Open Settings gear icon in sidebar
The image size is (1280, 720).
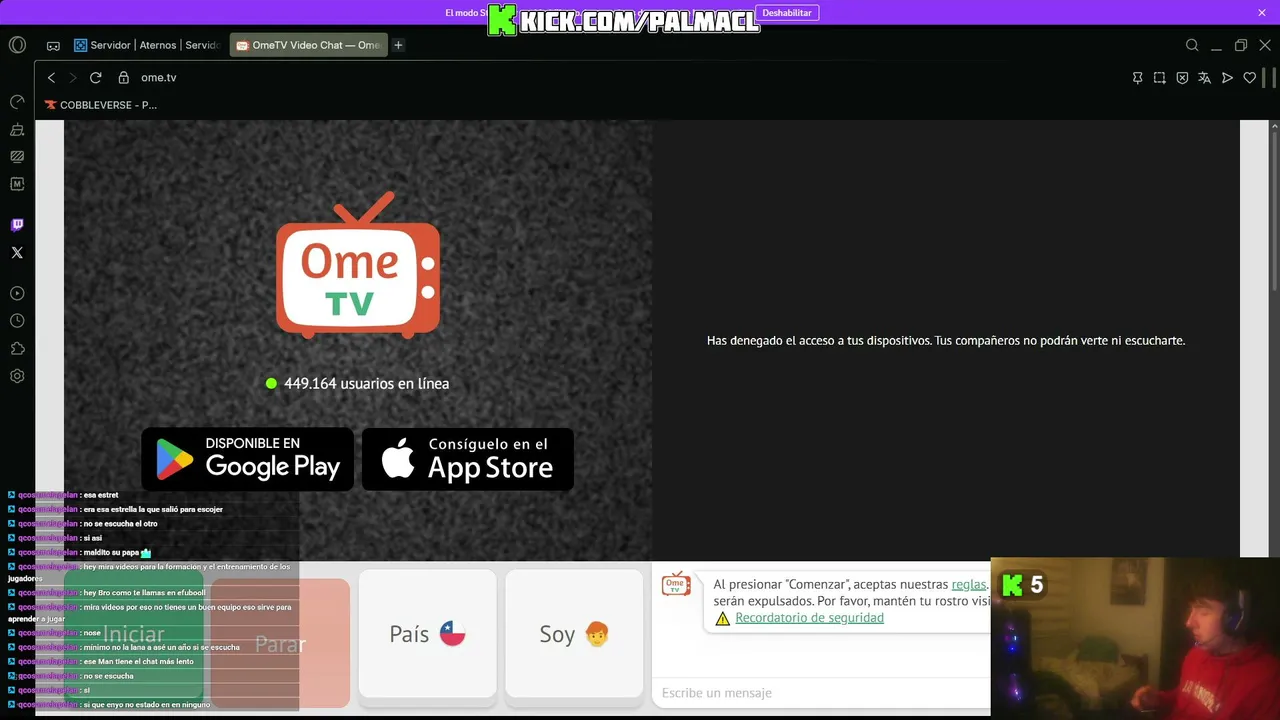tap(17, 376)
